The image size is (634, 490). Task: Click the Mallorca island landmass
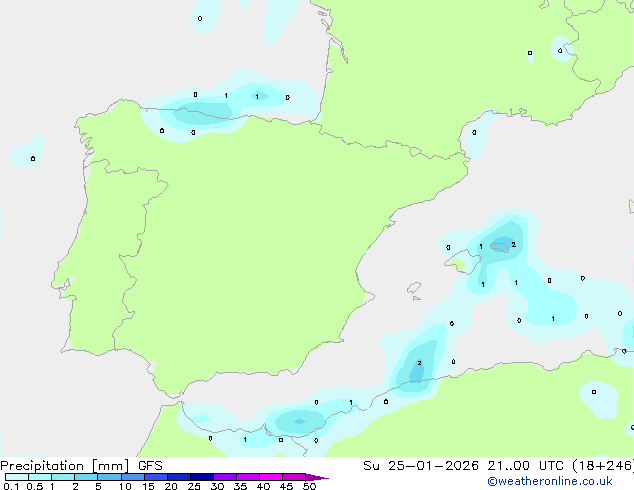click(462, 262)
